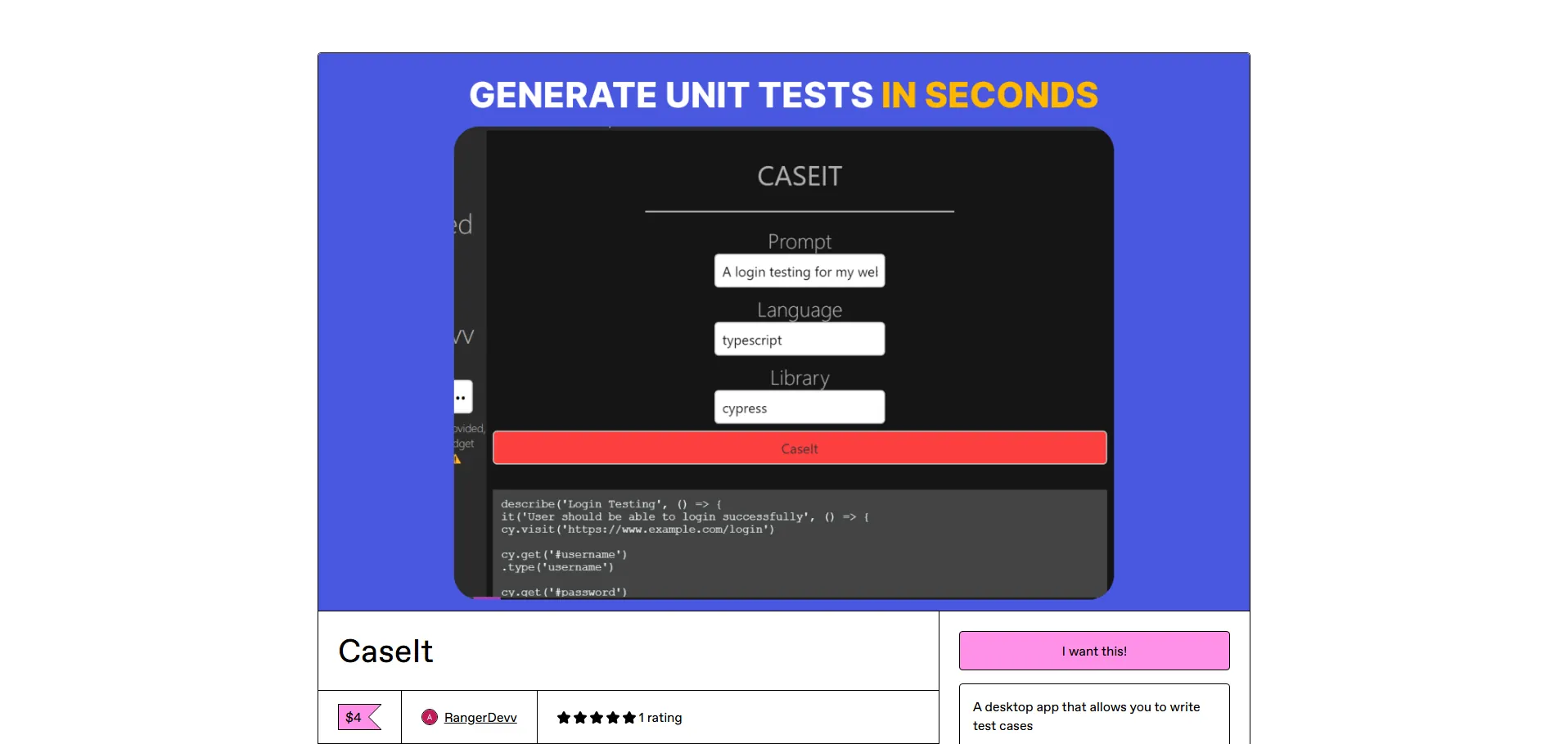
Task: Click the third rating star
Action: pos(597,718)
